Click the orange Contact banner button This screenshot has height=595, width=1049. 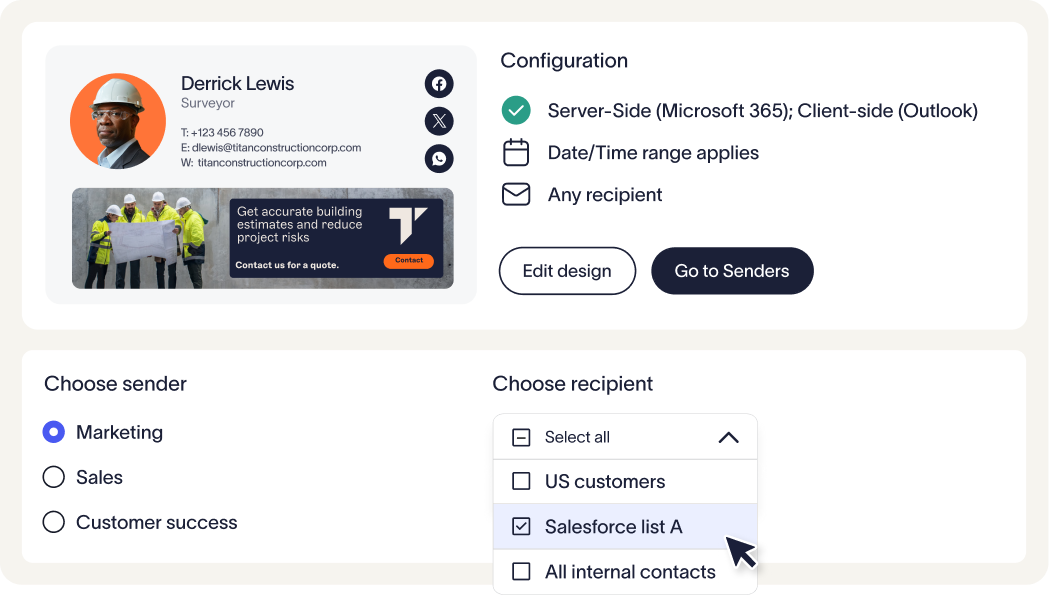[409, 261]
